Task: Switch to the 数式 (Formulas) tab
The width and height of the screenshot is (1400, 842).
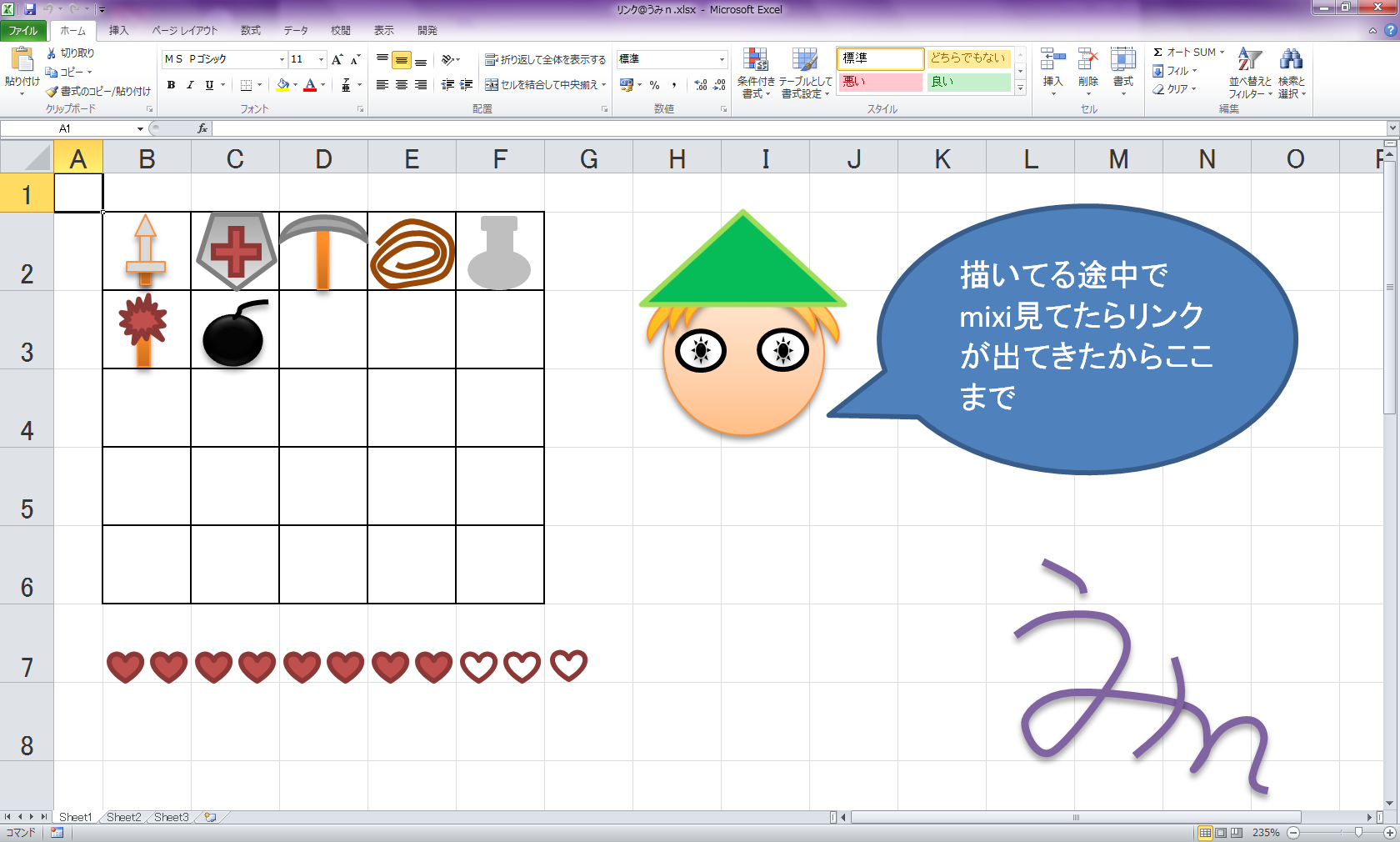Action: [x=251, y=31]
